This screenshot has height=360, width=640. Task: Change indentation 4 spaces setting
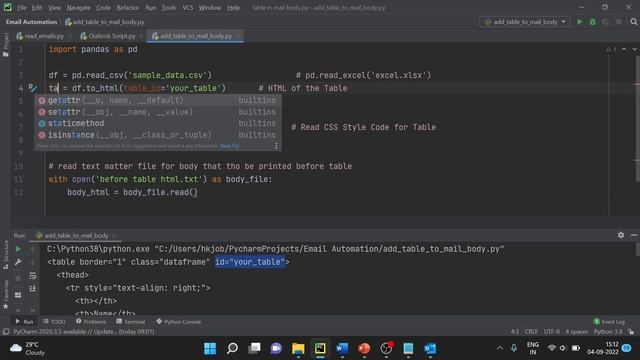577,331
